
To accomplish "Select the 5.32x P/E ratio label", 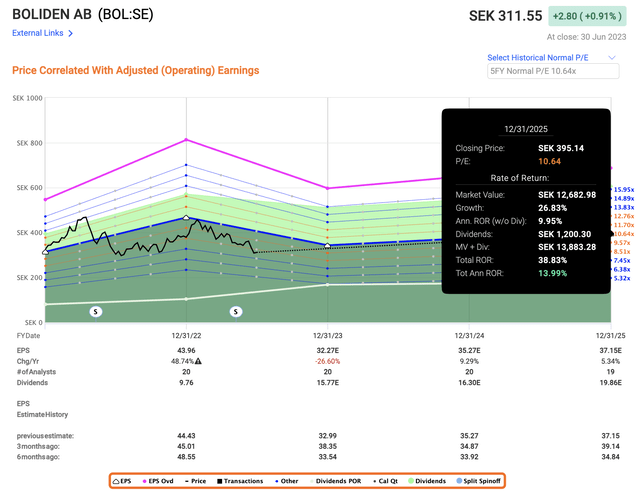I will pos(622,278).
